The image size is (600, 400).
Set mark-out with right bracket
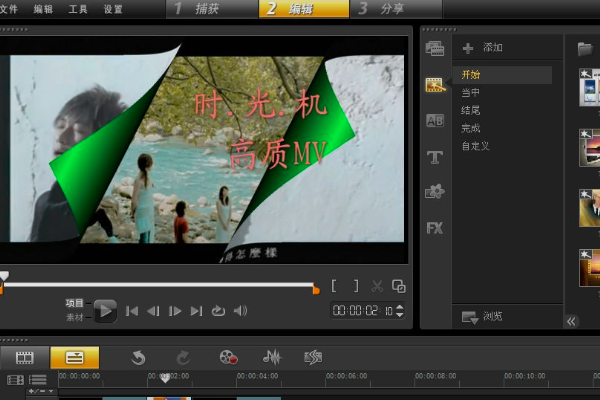click(x=356, y=286)
